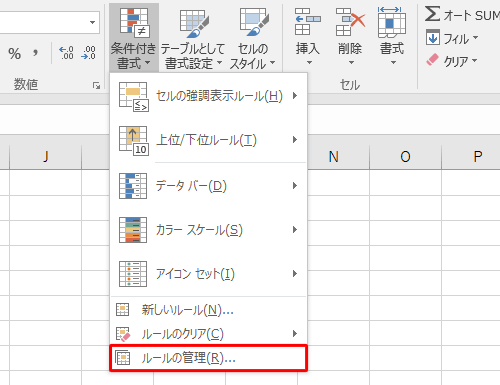Expand the 書式 dropdown arrow in セル group
The width and height of the screenshot is (500, 385).
394,62
